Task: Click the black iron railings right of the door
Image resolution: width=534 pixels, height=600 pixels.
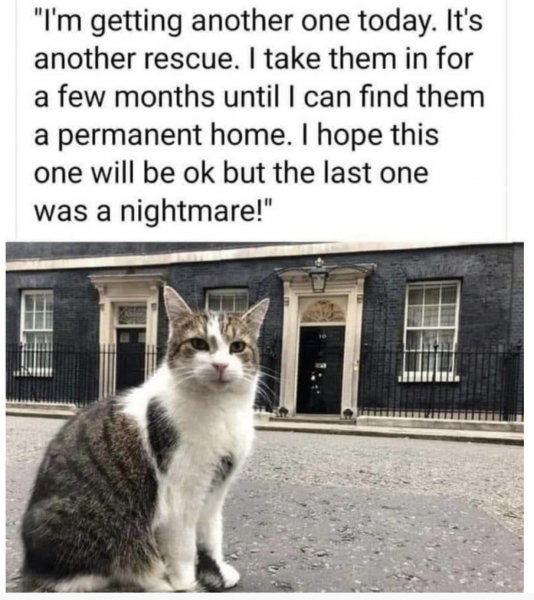Action: (440, 382)
